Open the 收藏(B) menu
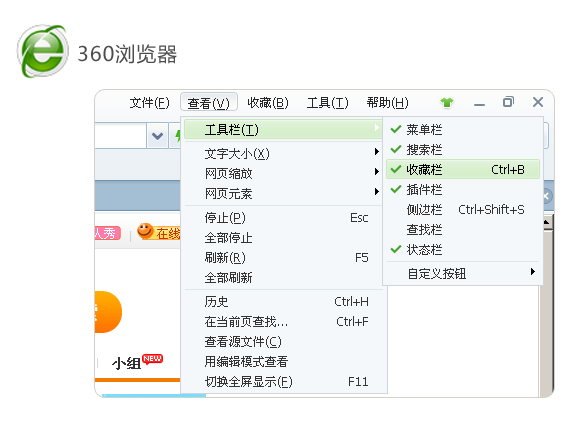 [268, 102]
